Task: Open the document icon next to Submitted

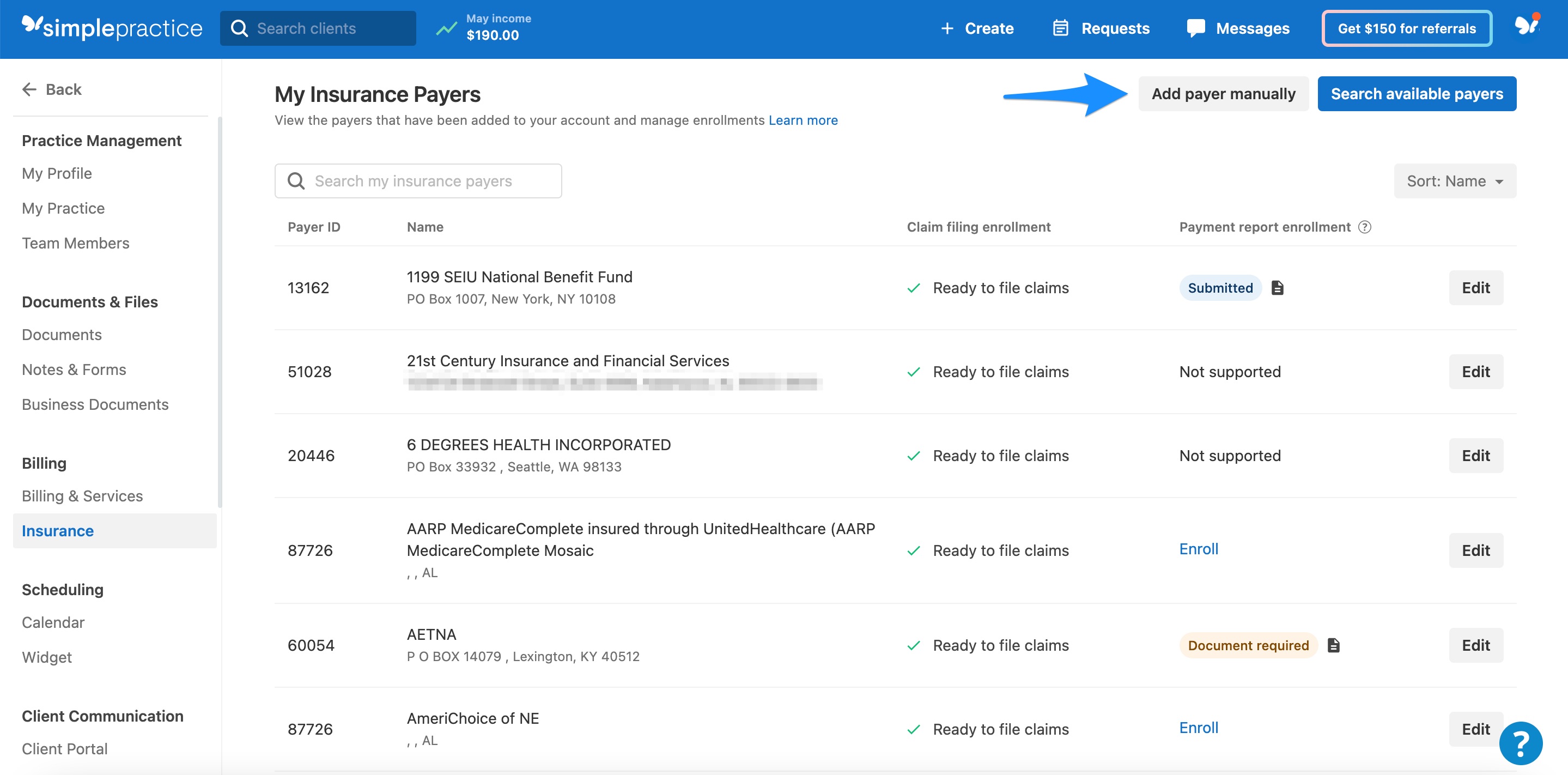Action: point(1277,288)
